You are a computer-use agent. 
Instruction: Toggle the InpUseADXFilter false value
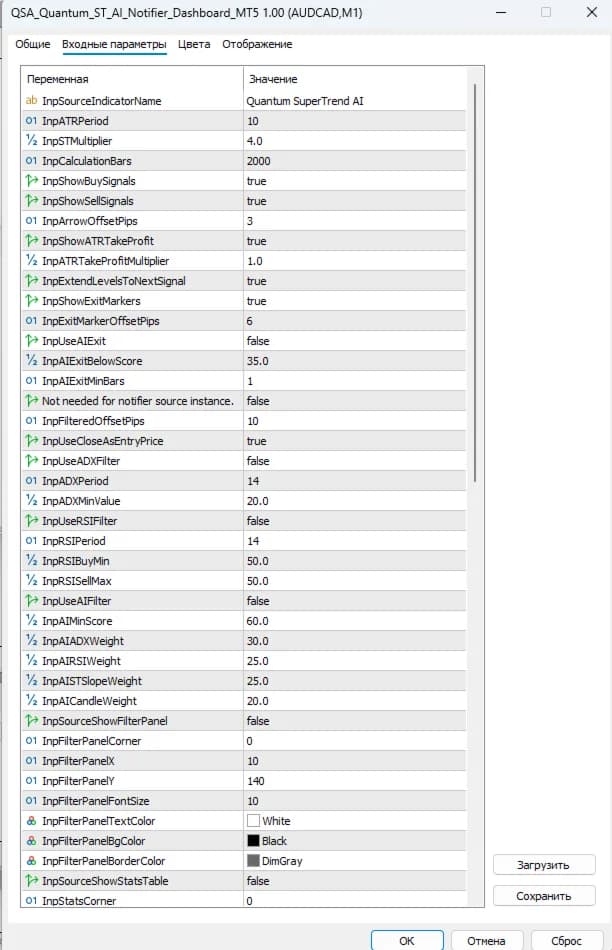[x=354, y=460]
